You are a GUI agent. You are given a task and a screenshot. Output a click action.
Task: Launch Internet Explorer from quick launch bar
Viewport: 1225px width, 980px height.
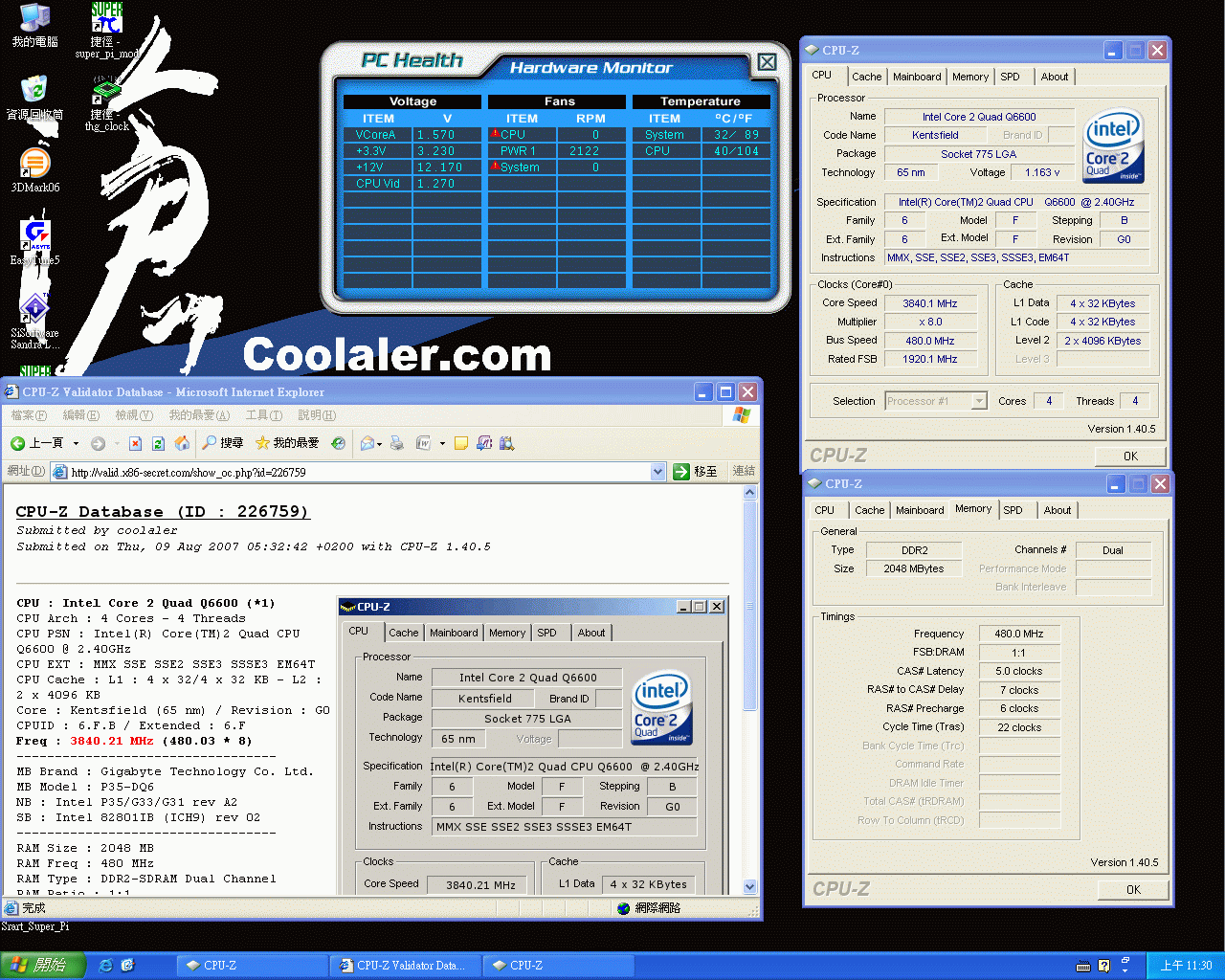(x=106, y=966)
